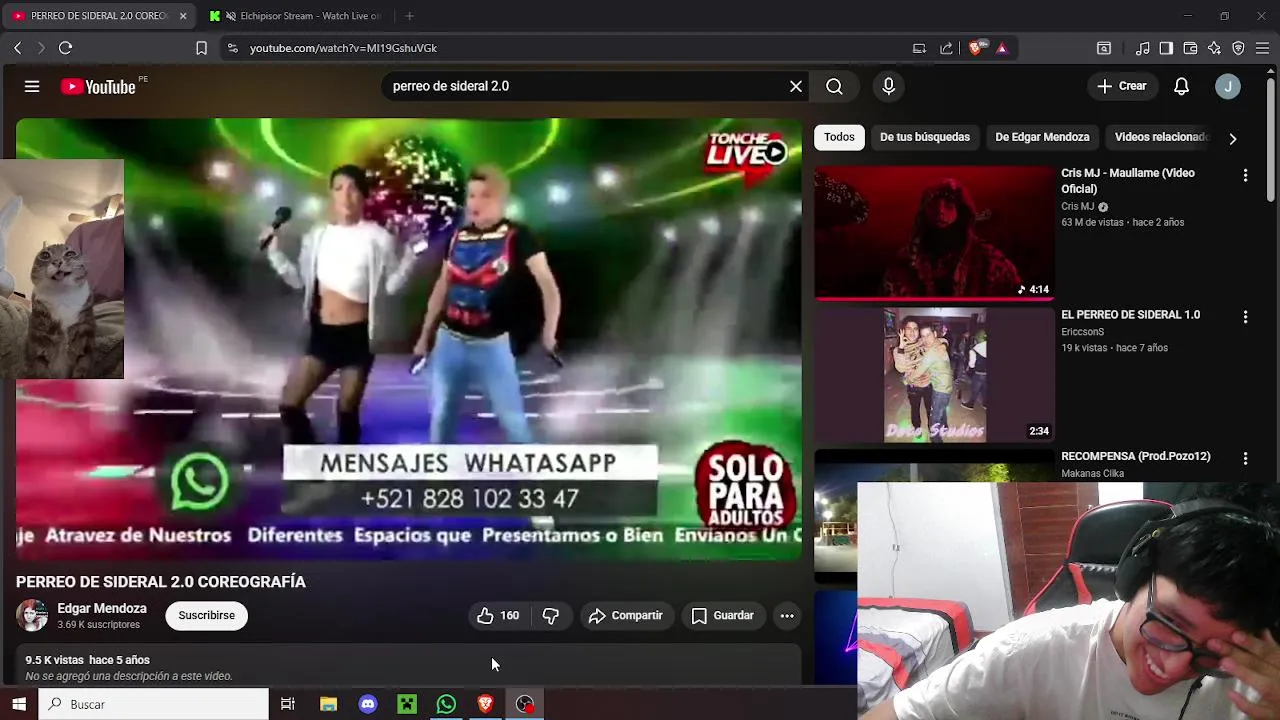Open the RECOMPENSA (Prod.Pozo12) title
This screenshot has height=720, width=1280.
(1136, 456)
